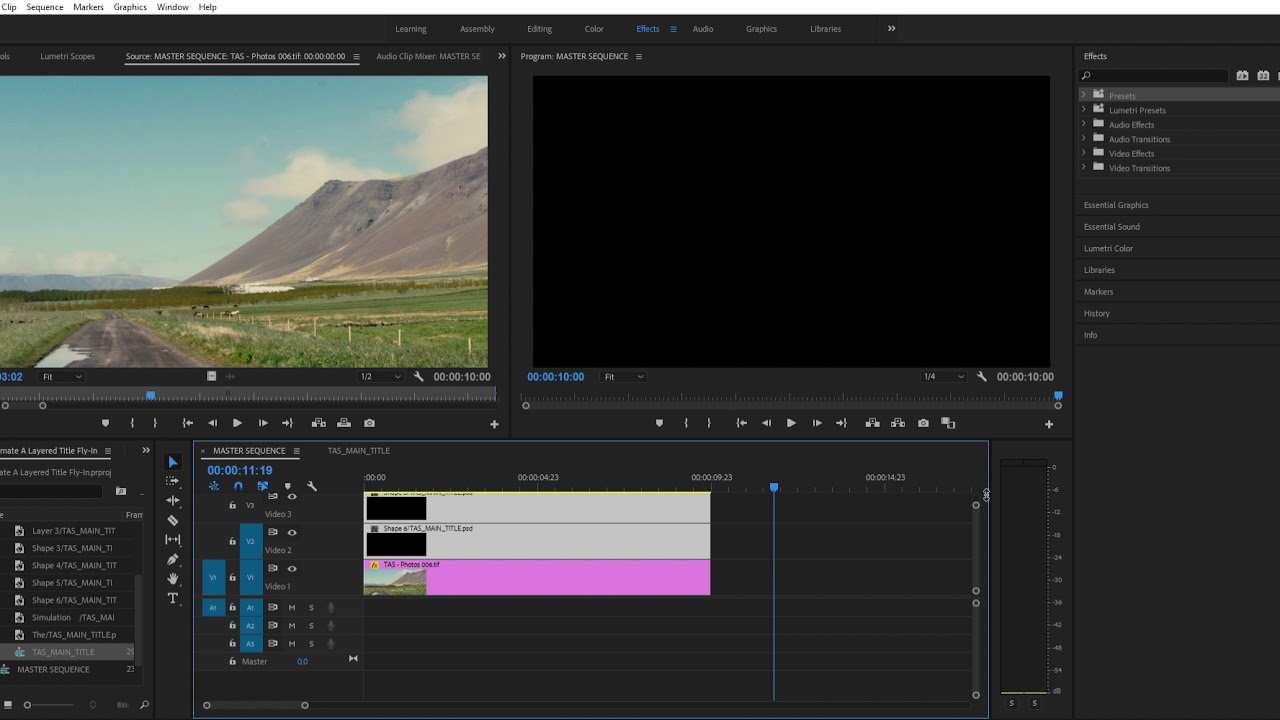Click Comparison View icon in Program monitor
Screen dimensions: 1280x720
tap(948, 423)
